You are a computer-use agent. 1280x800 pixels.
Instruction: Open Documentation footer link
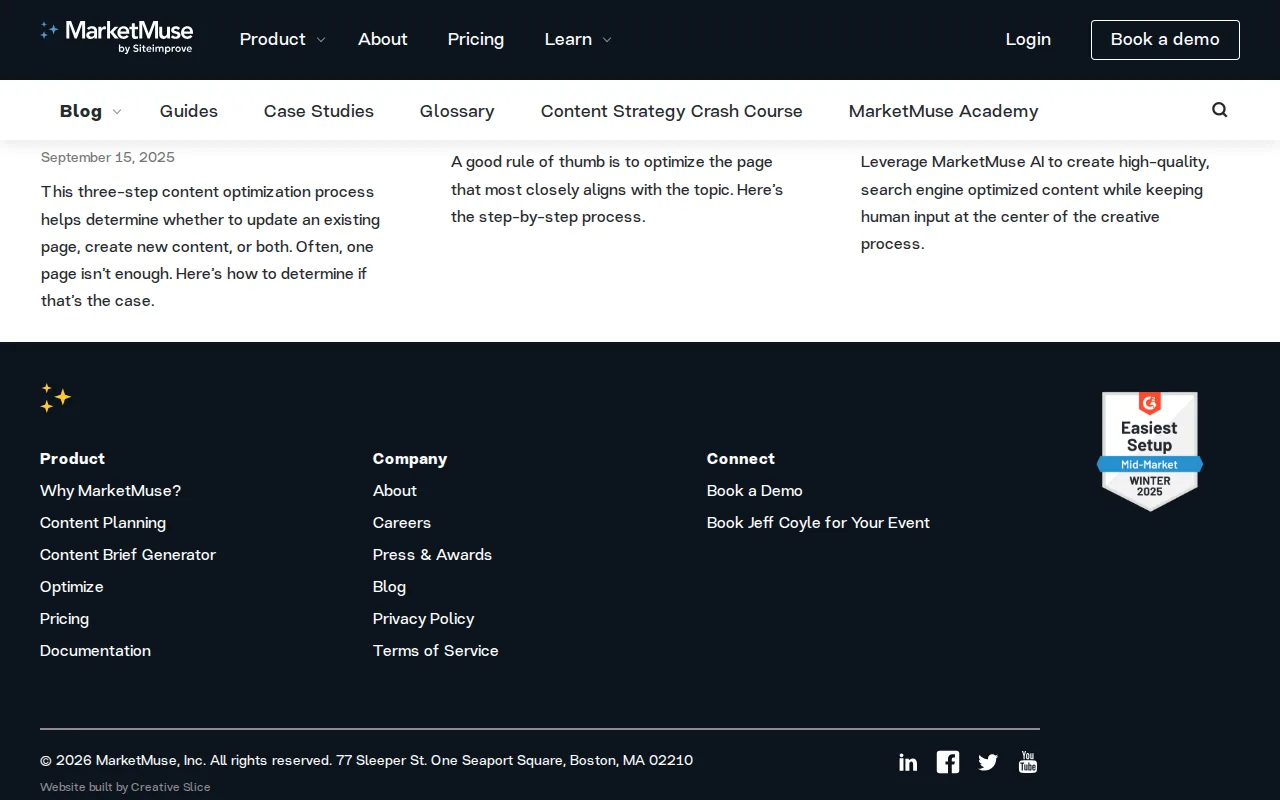point(96,650)
